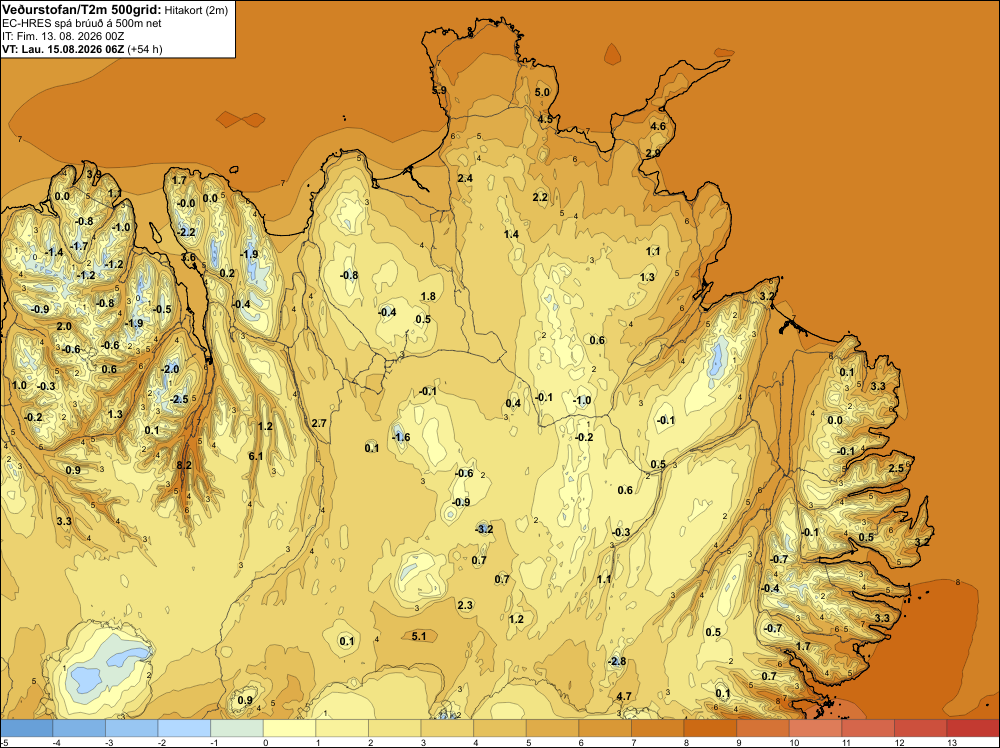Click the 5.1 temperature label
The image size is (1000, 748).
pyautogui.click(x=419, y=636)
